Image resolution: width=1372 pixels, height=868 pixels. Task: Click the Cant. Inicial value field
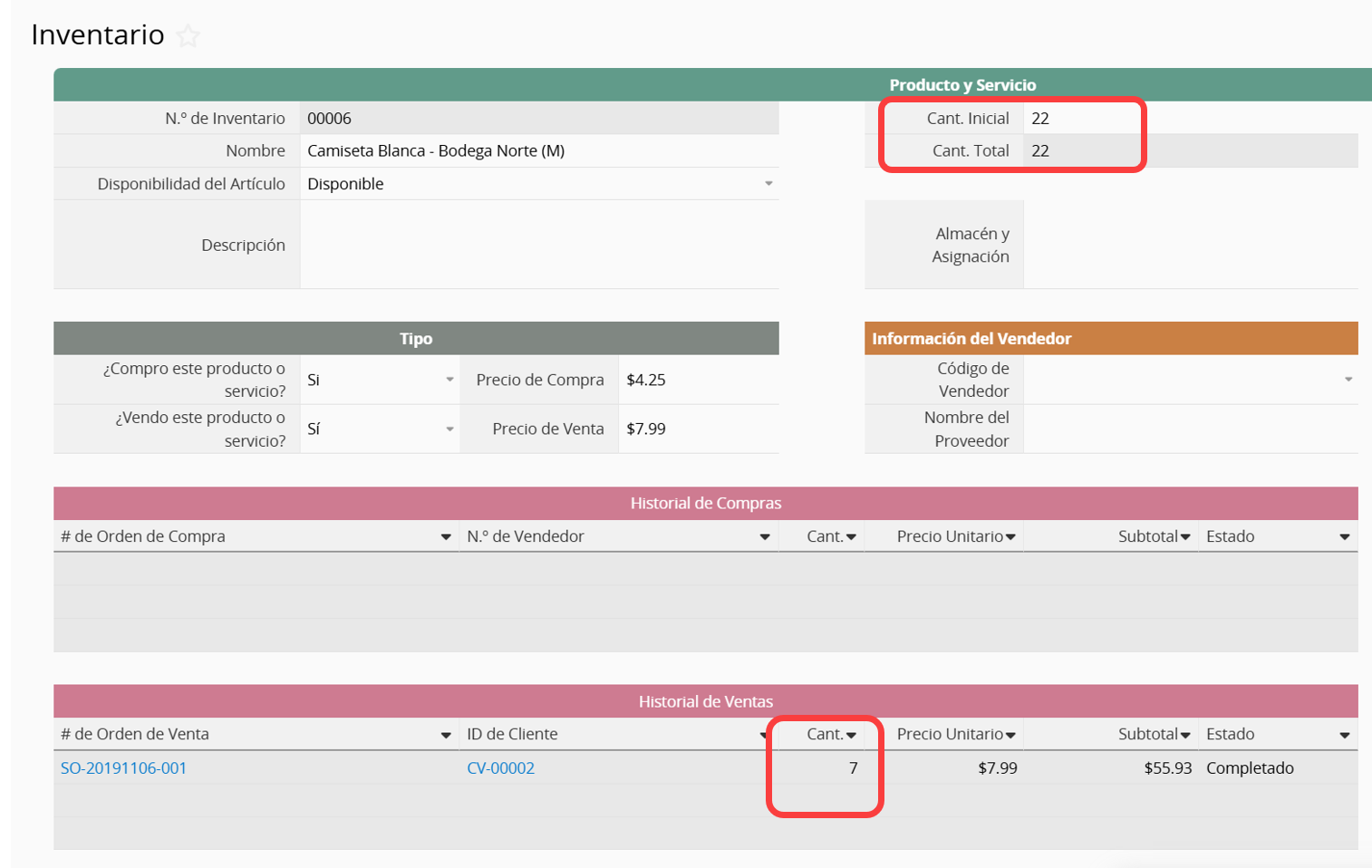[1078, 119]
